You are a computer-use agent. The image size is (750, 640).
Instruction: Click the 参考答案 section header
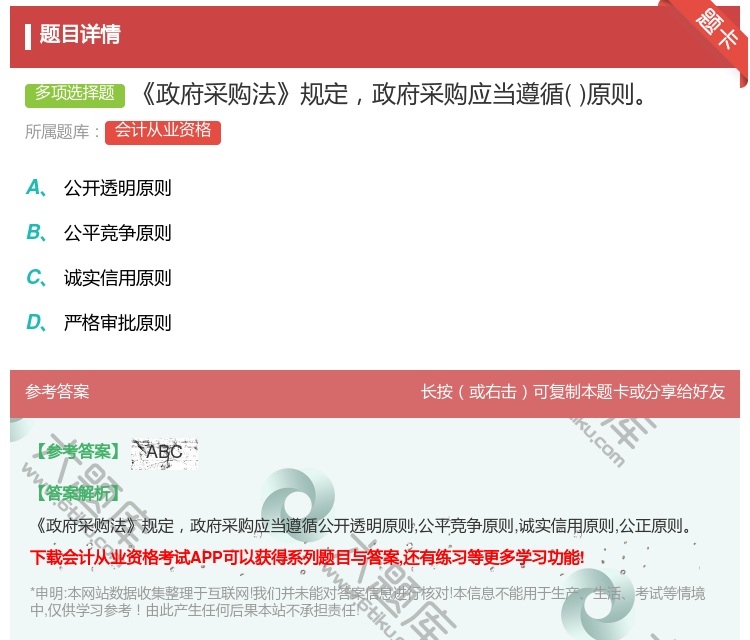tap(57, 392)
